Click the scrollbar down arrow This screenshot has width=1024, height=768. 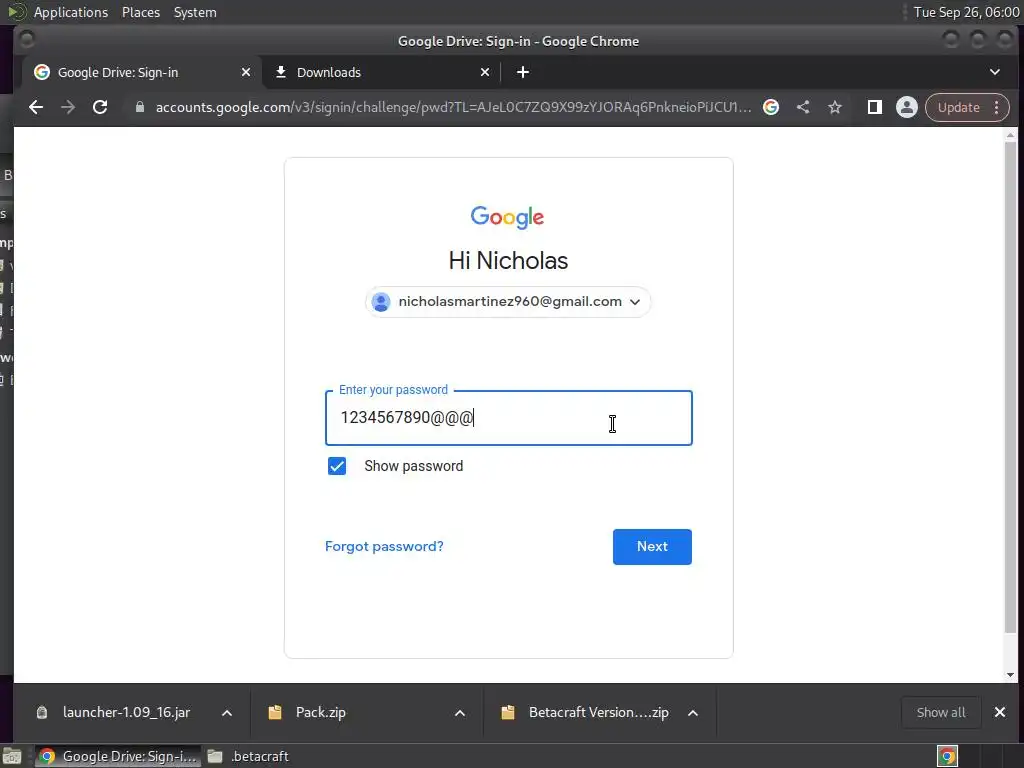point(1010,675)
